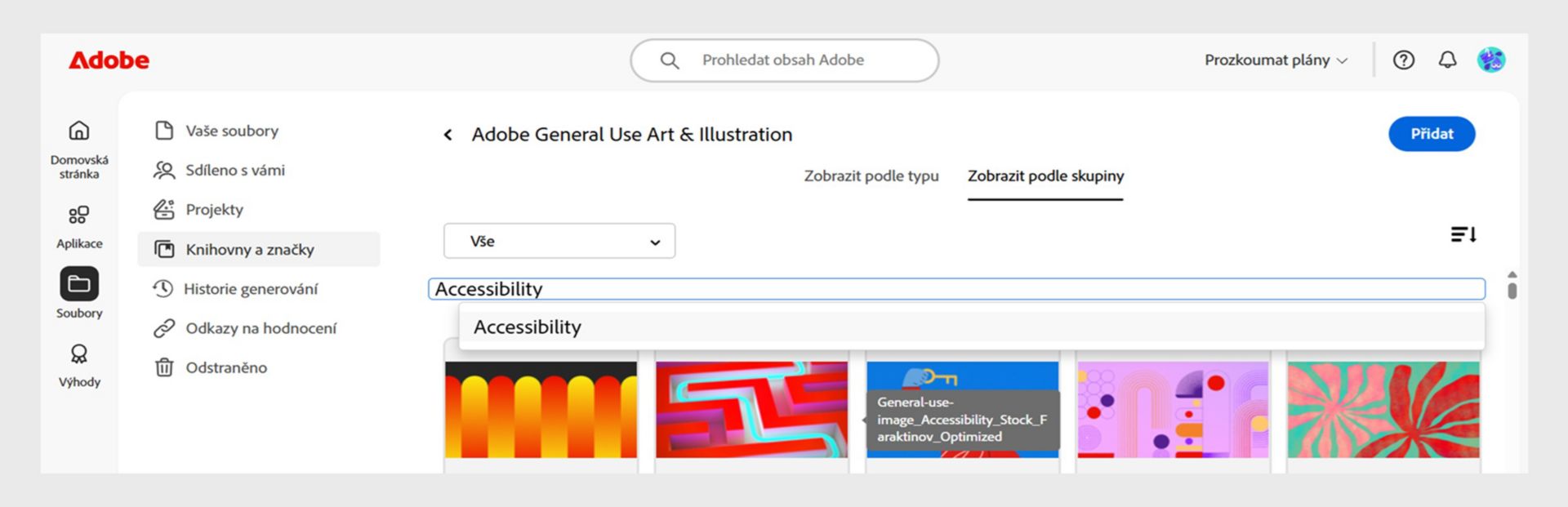The image size is (1568, 507).
Task: Go back with the left chevron arrow
Action: coord(448,135)
